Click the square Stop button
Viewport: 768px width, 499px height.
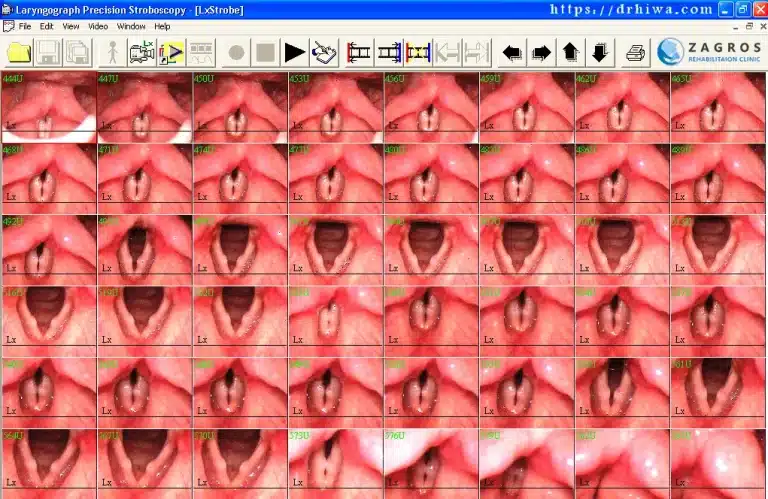click(265, 52)
